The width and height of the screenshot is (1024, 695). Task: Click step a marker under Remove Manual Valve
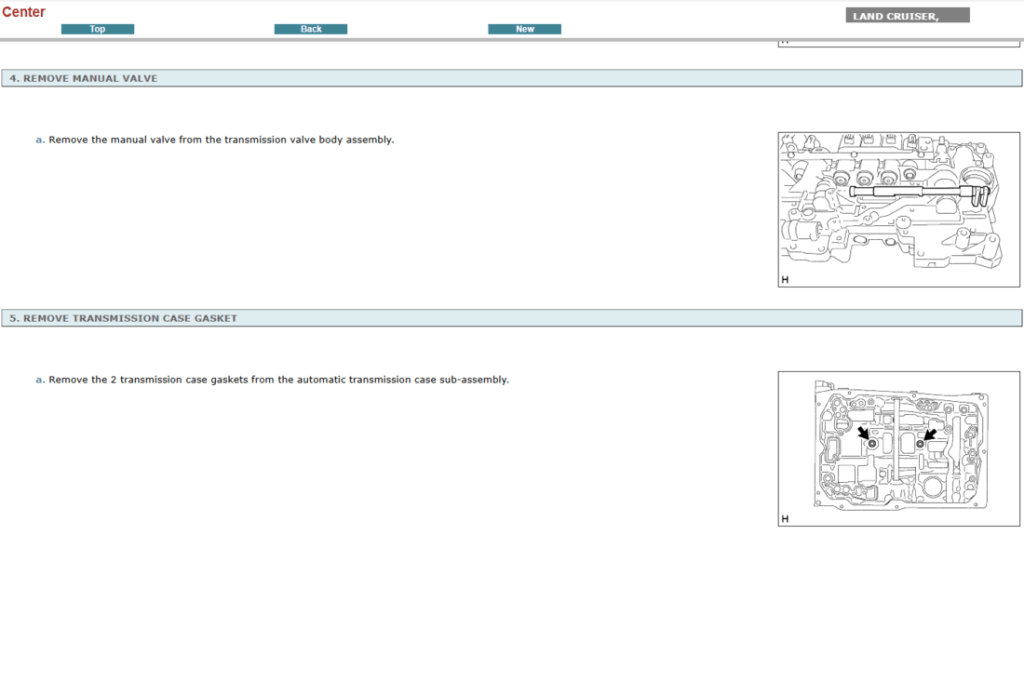click(40, 140)
